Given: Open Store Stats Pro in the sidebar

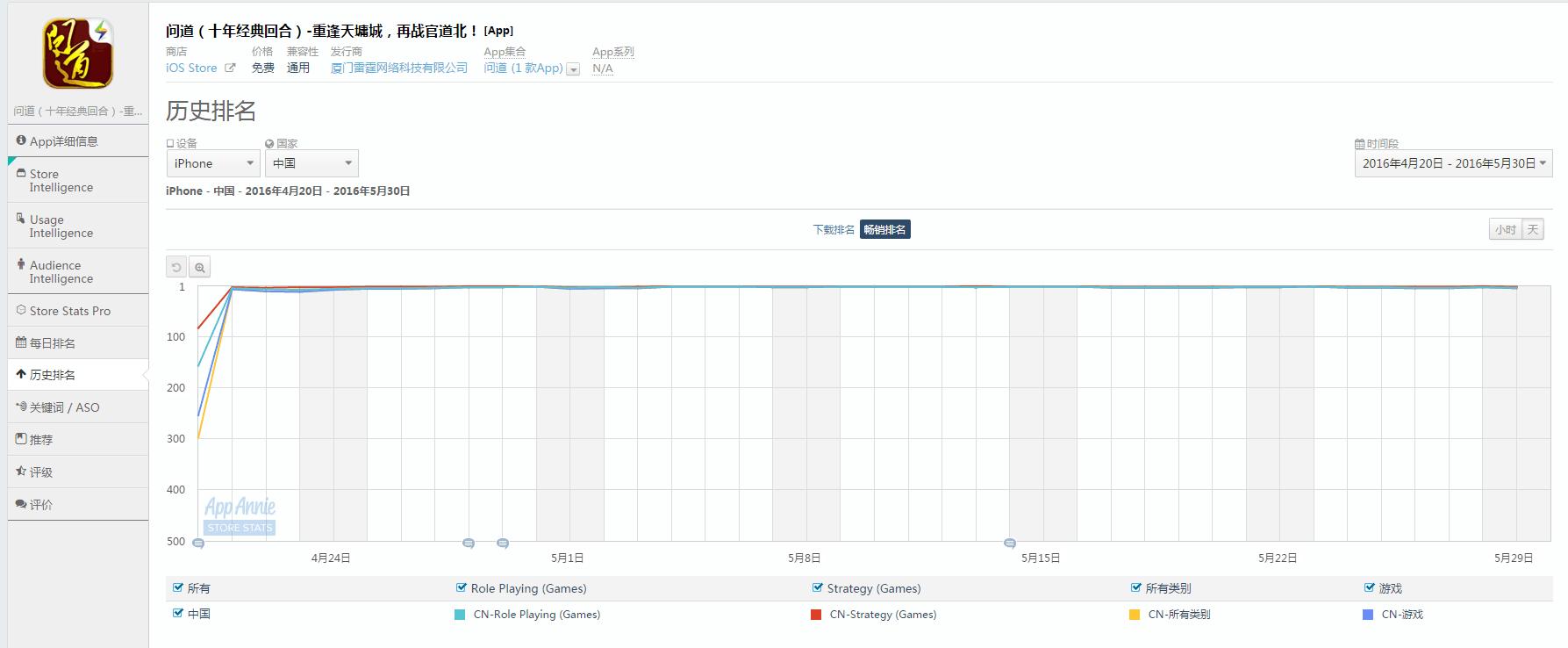Looking at the screenshot, I should pos(69,311).
